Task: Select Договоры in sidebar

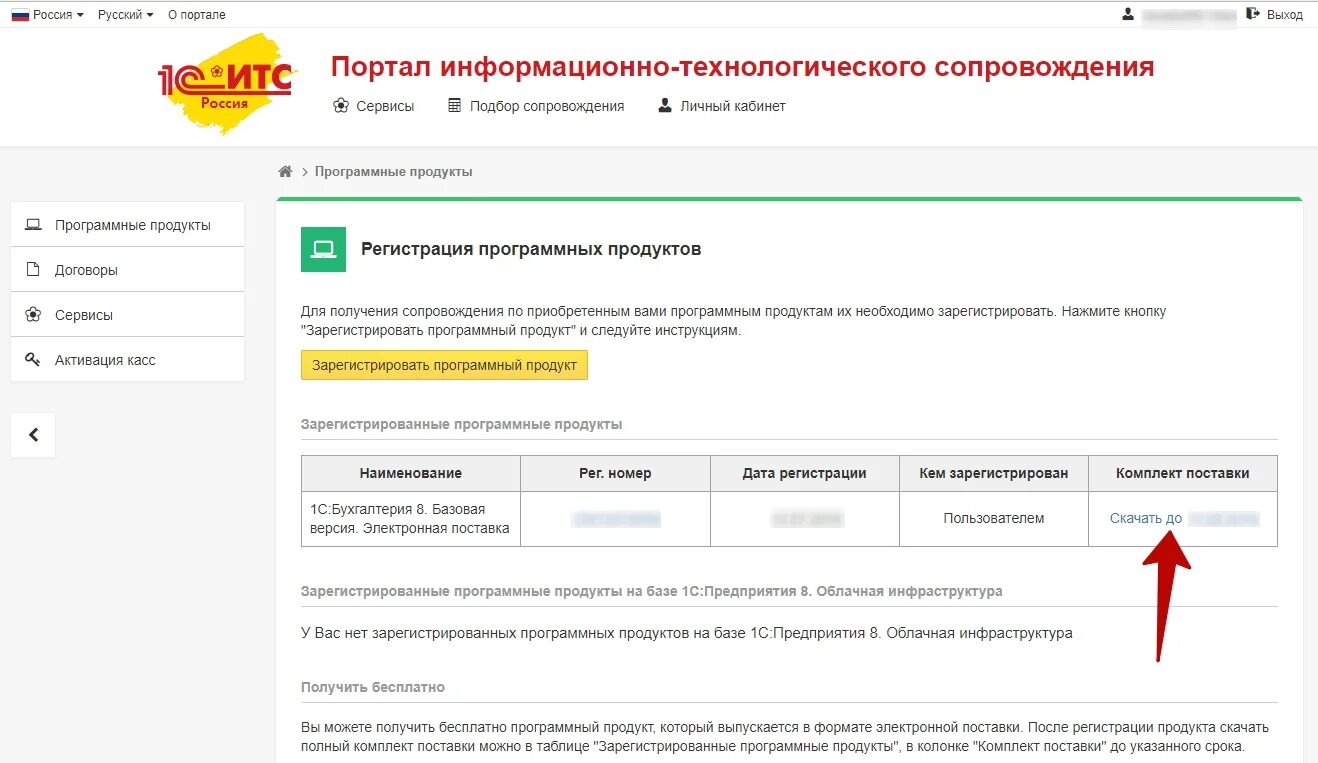Action: pos(128,270)
